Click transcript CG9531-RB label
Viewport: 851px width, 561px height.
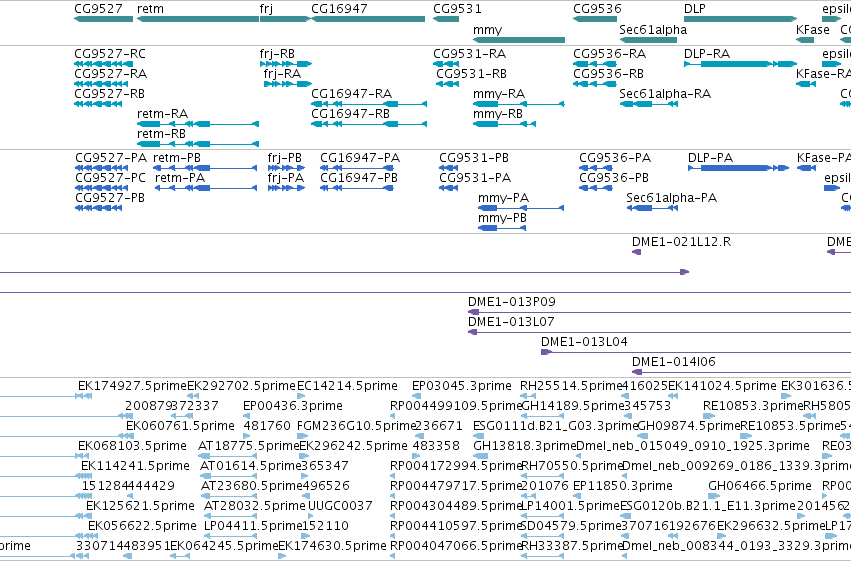click(472, 74)
